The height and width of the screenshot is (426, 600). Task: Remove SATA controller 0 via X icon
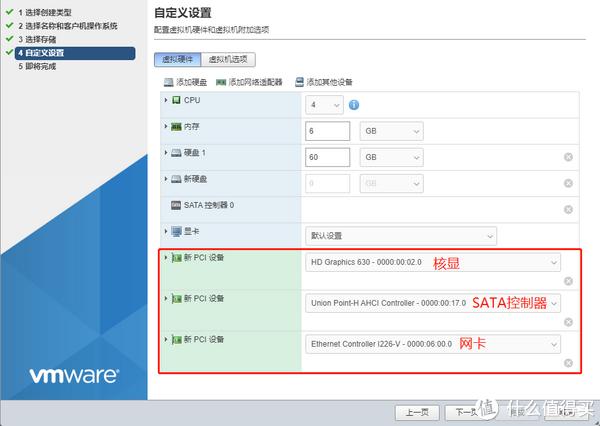[568, 209]
